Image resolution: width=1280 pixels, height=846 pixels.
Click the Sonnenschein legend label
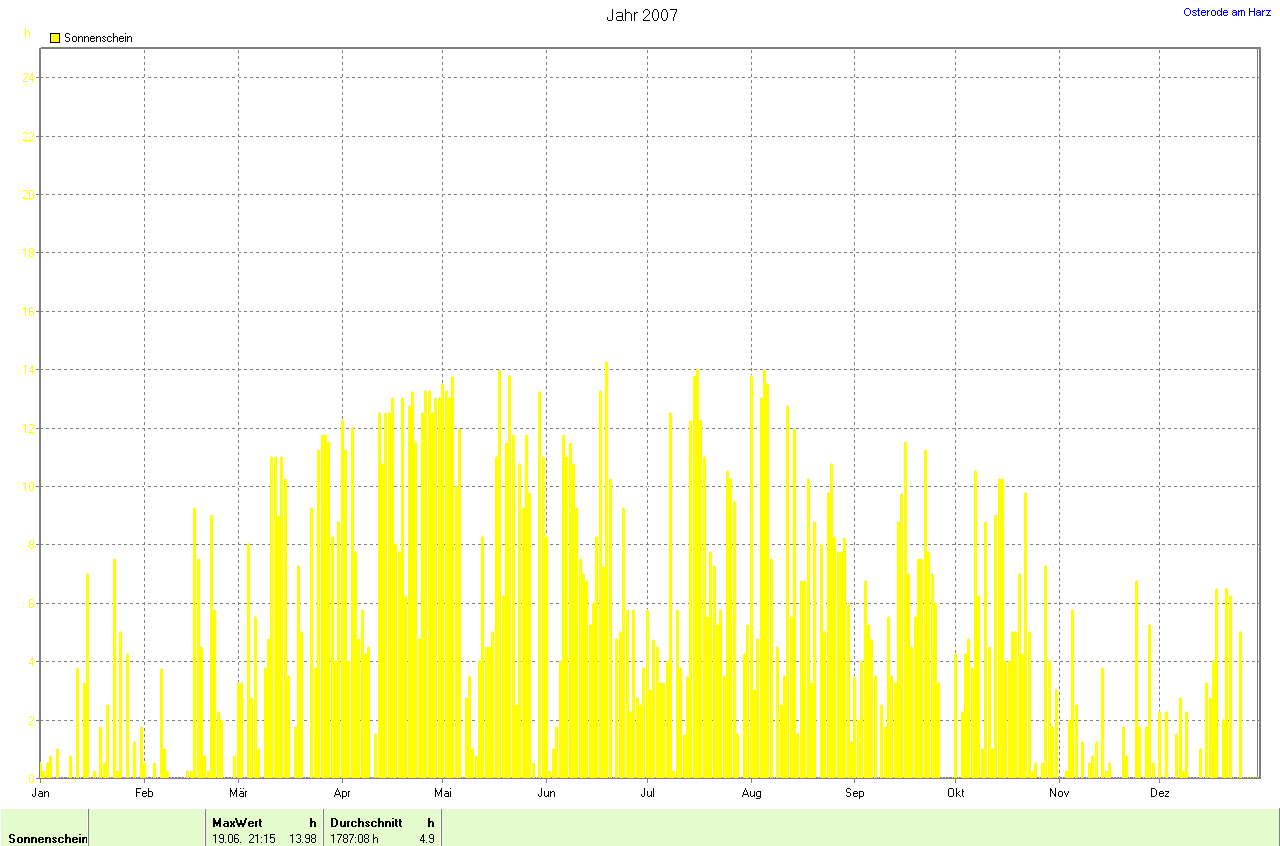tap(98, 38)
